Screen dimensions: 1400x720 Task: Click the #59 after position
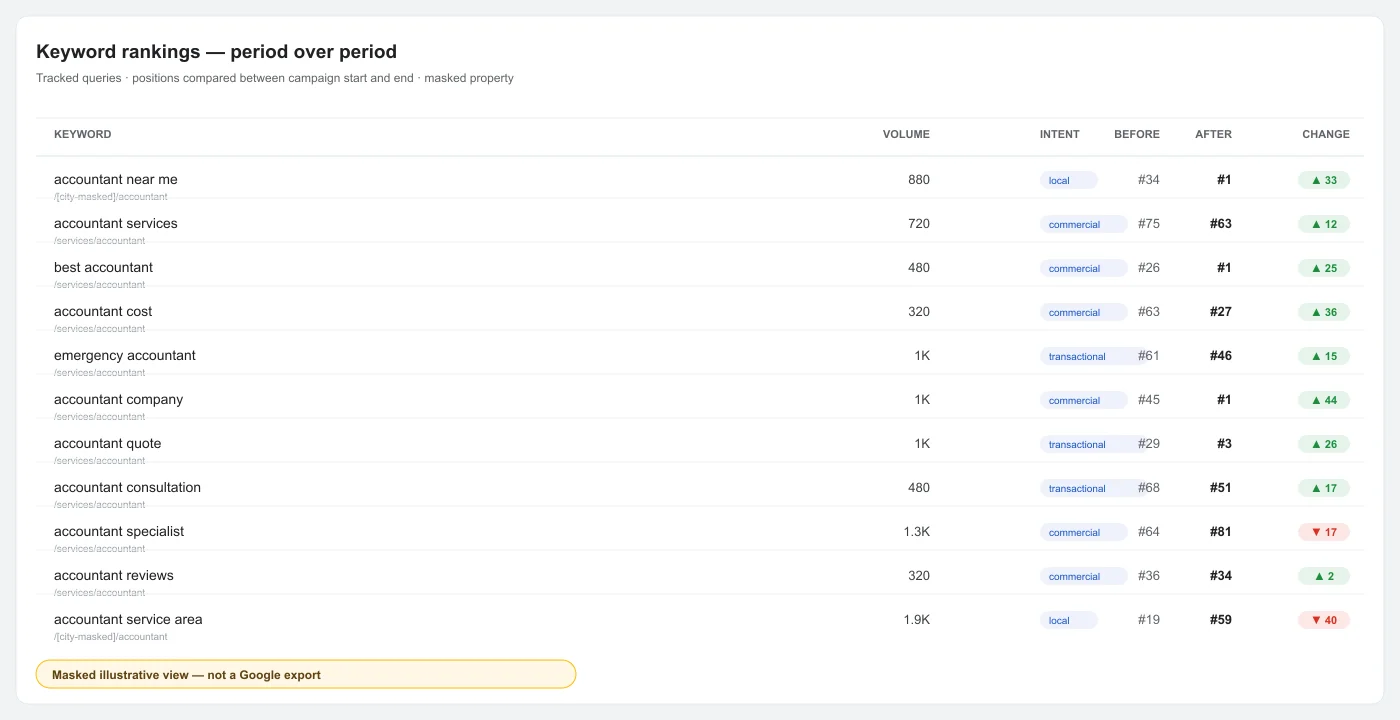click(x=1221, y=620)
